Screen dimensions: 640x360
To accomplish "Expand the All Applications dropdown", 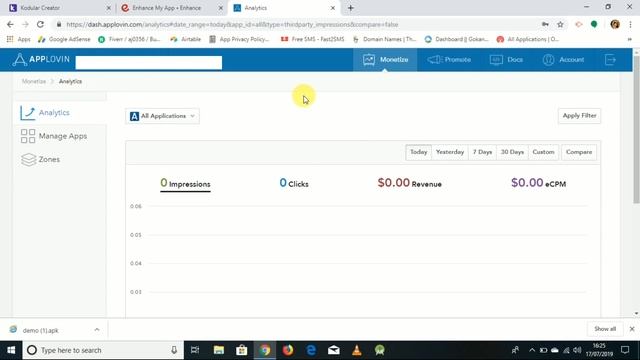I will pos(162,116).
